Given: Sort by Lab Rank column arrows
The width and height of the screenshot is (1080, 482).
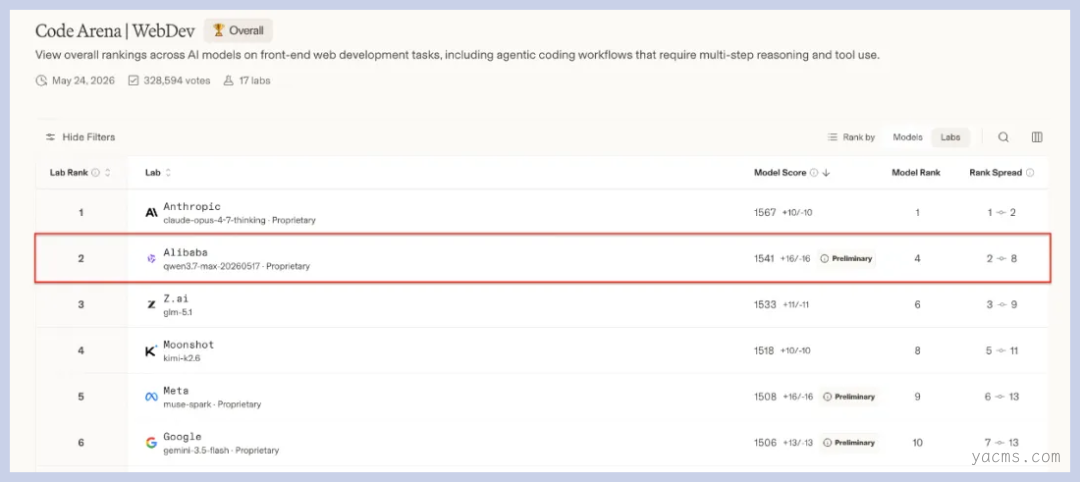Looking at the screenshot, I should coord(107,173).
